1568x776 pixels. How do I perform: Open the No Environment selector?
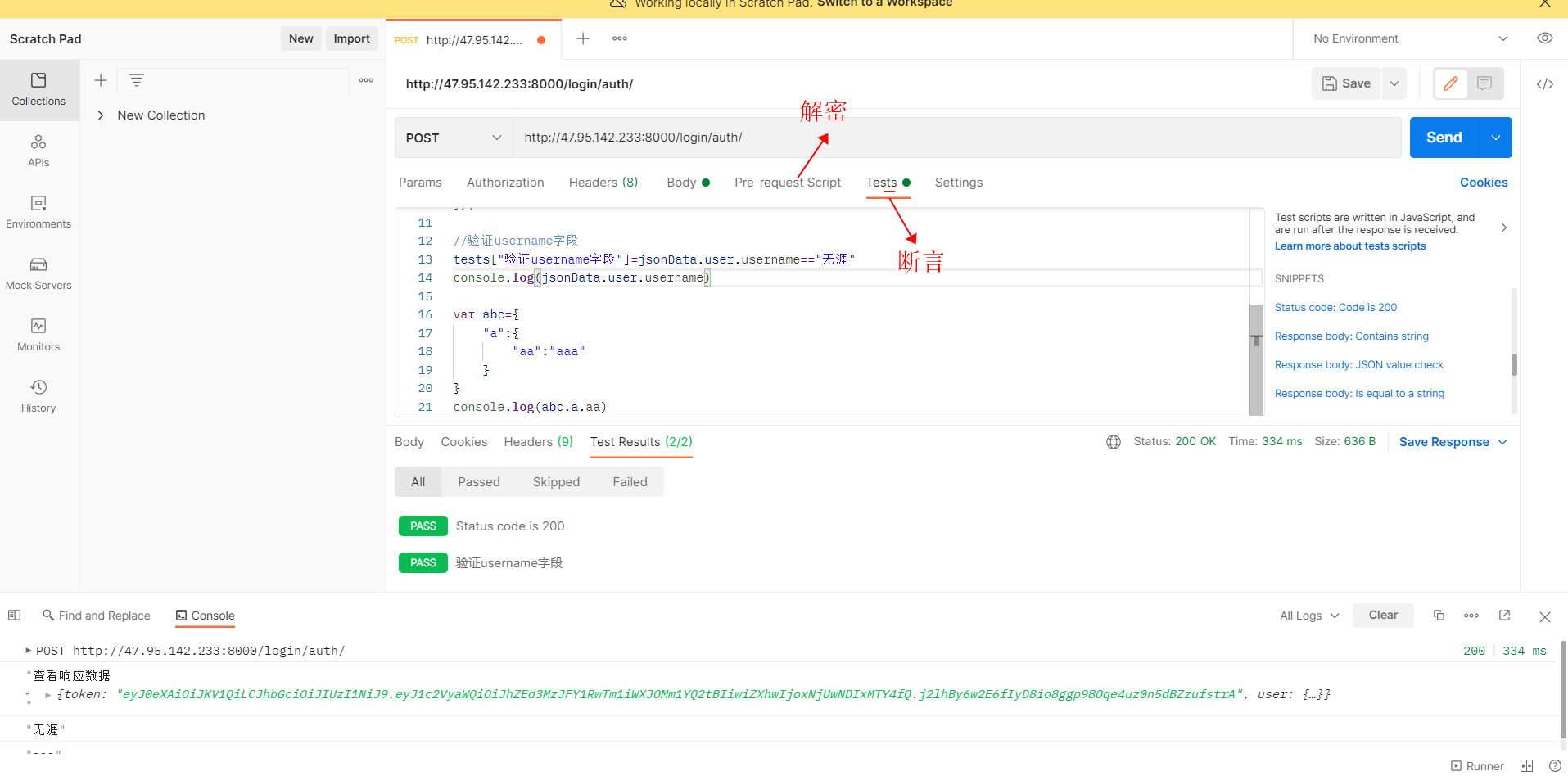click(x=1410, y=38)
